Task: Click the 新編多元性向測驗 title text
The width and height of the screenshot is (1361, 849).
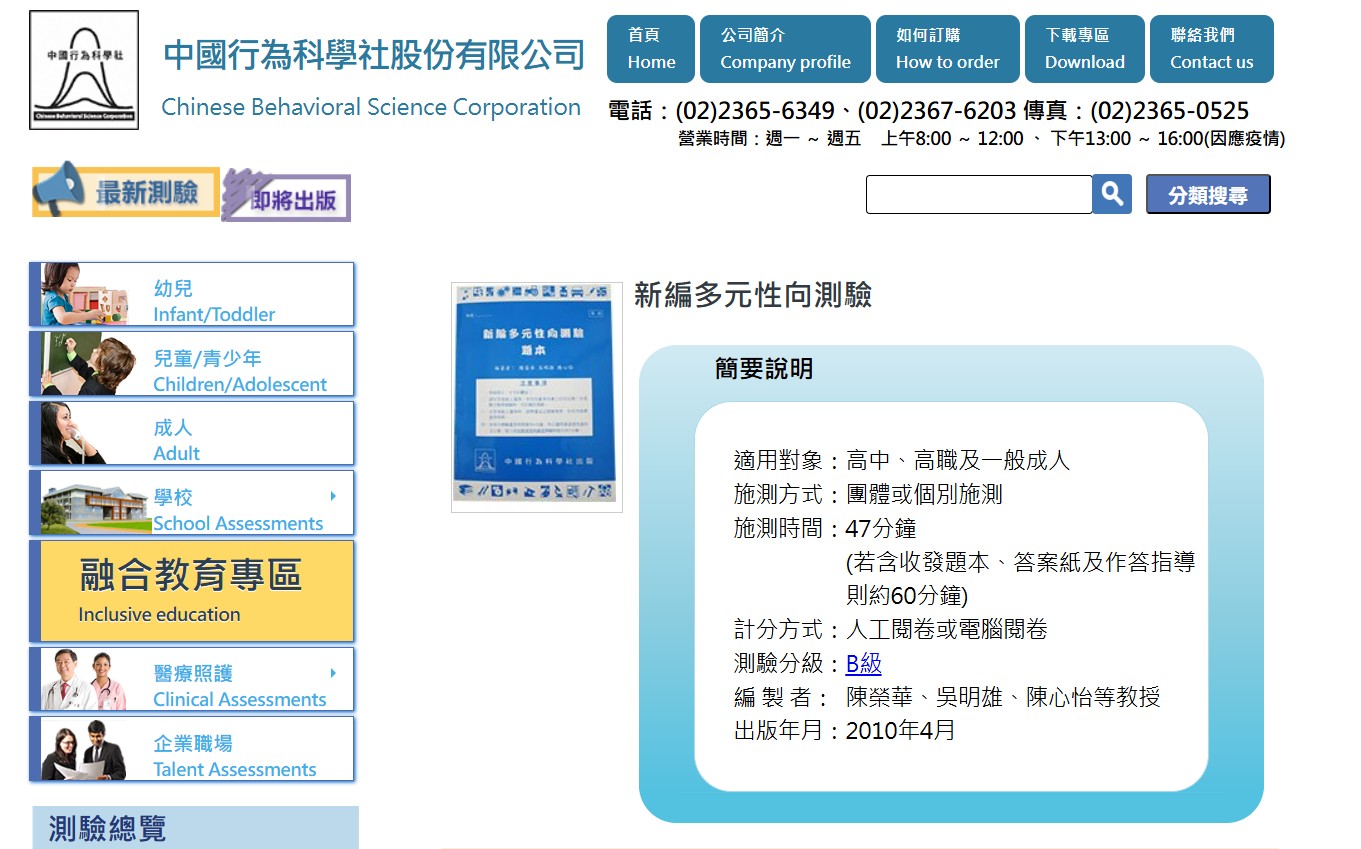Action: (x=753, y=295)
